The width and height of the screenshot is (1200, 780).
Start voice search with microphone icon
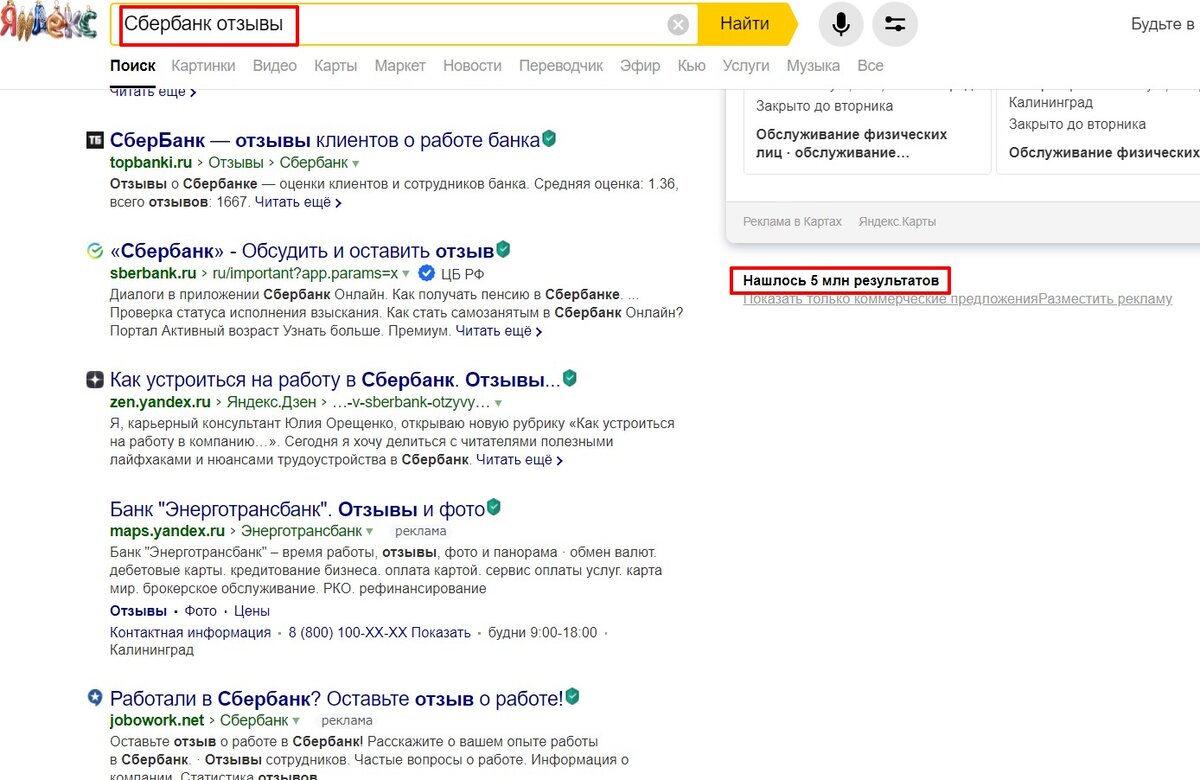pos(841,24)
